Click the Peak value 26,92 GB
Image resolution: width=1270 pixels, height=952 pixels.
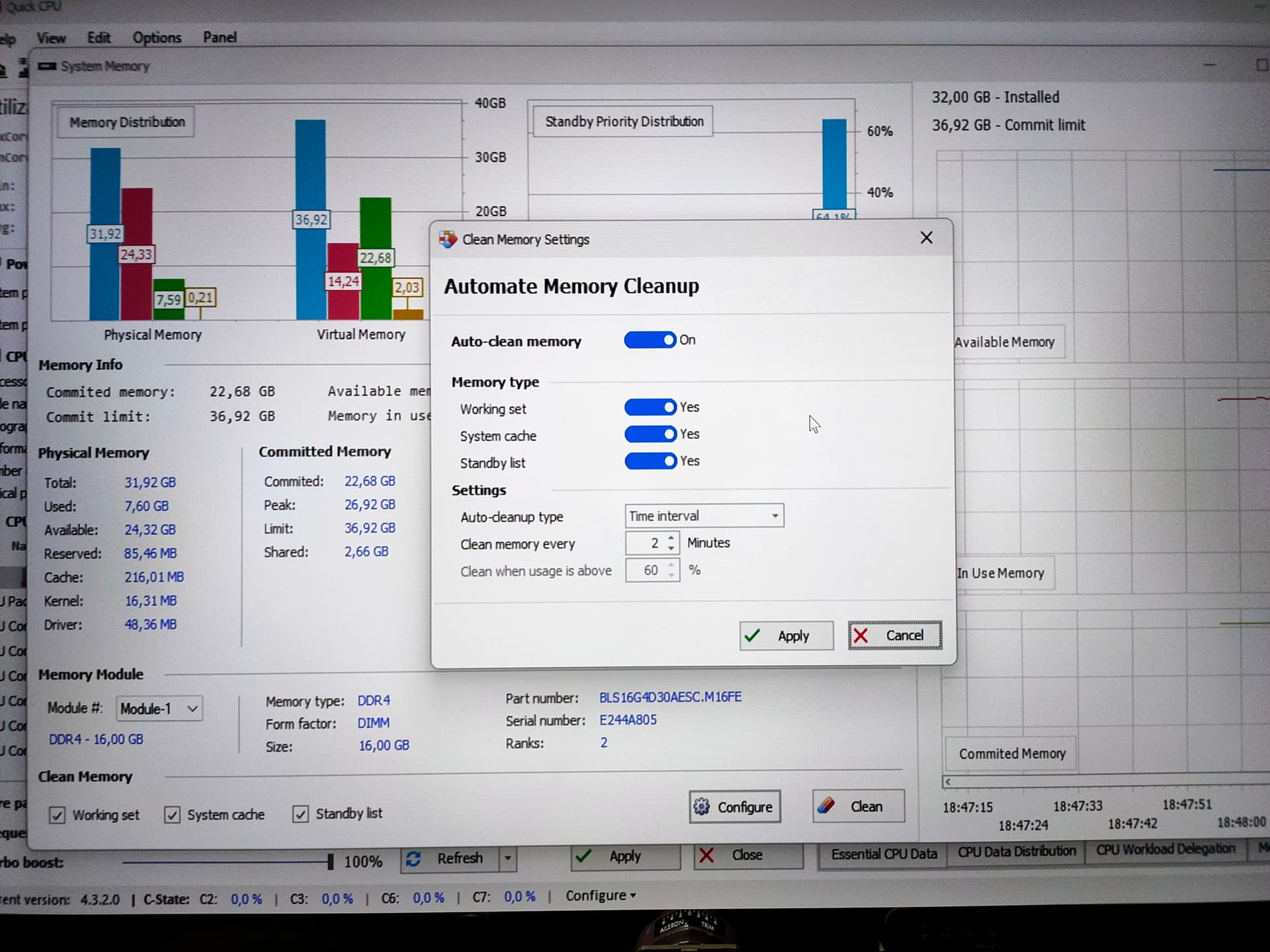370,505
